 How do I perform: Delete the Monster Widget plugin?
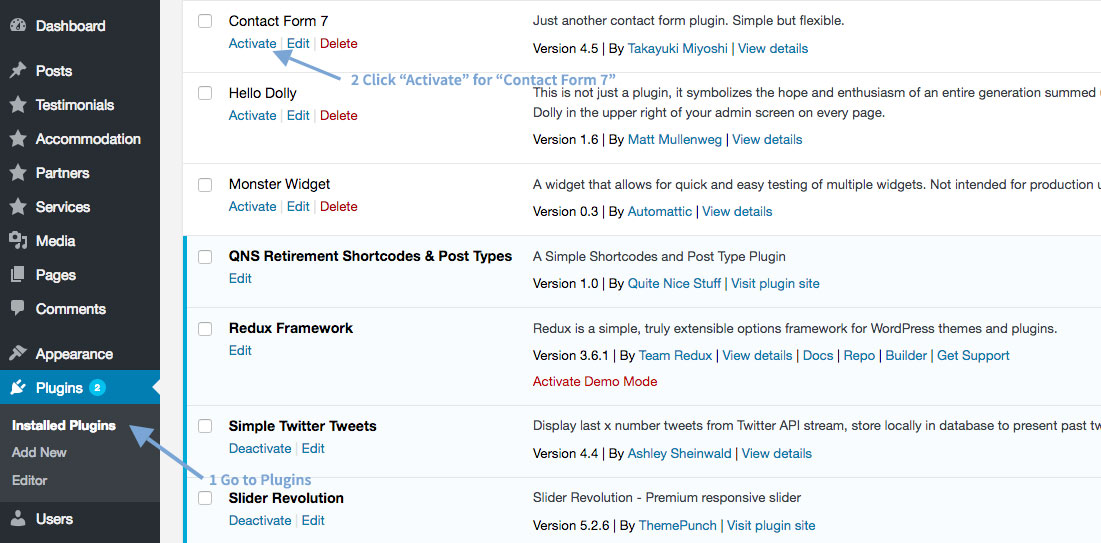click(x=338, y=207)
